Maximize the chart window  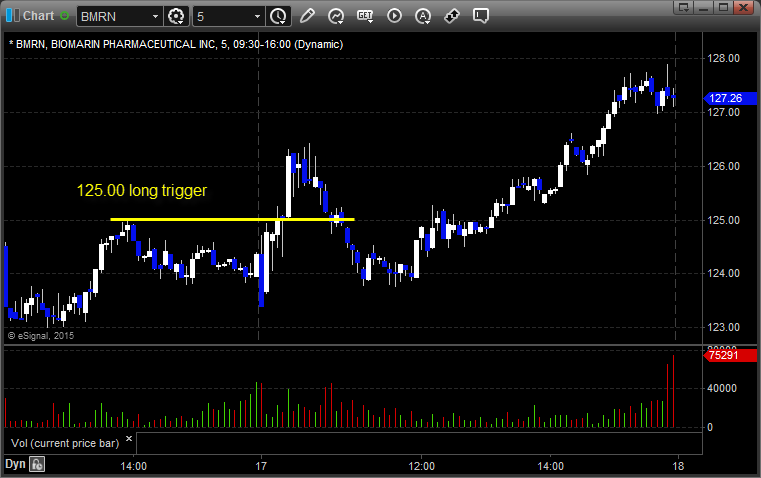point(723,7)
